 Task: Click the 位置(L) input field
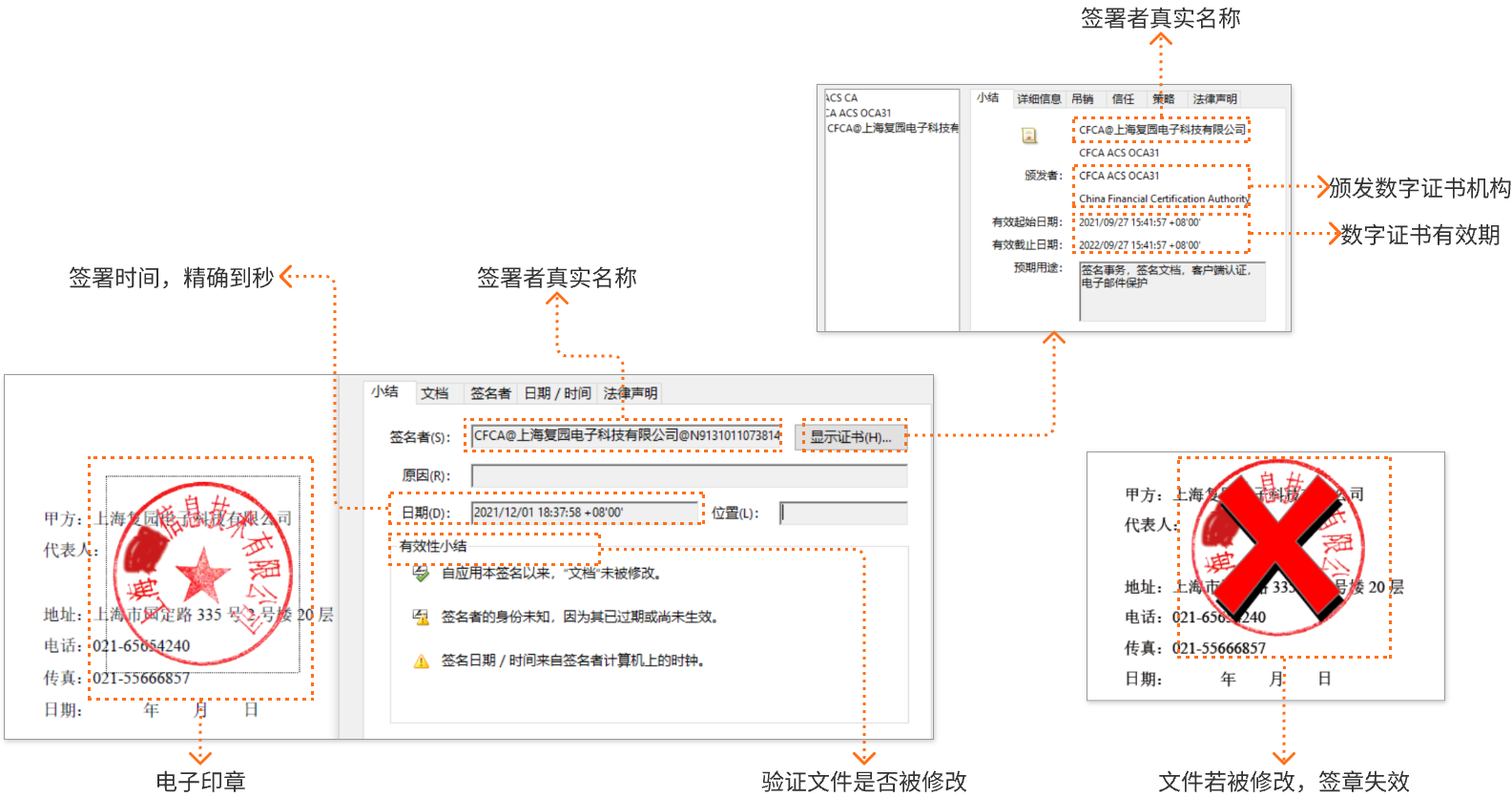[x=843, y=513]
